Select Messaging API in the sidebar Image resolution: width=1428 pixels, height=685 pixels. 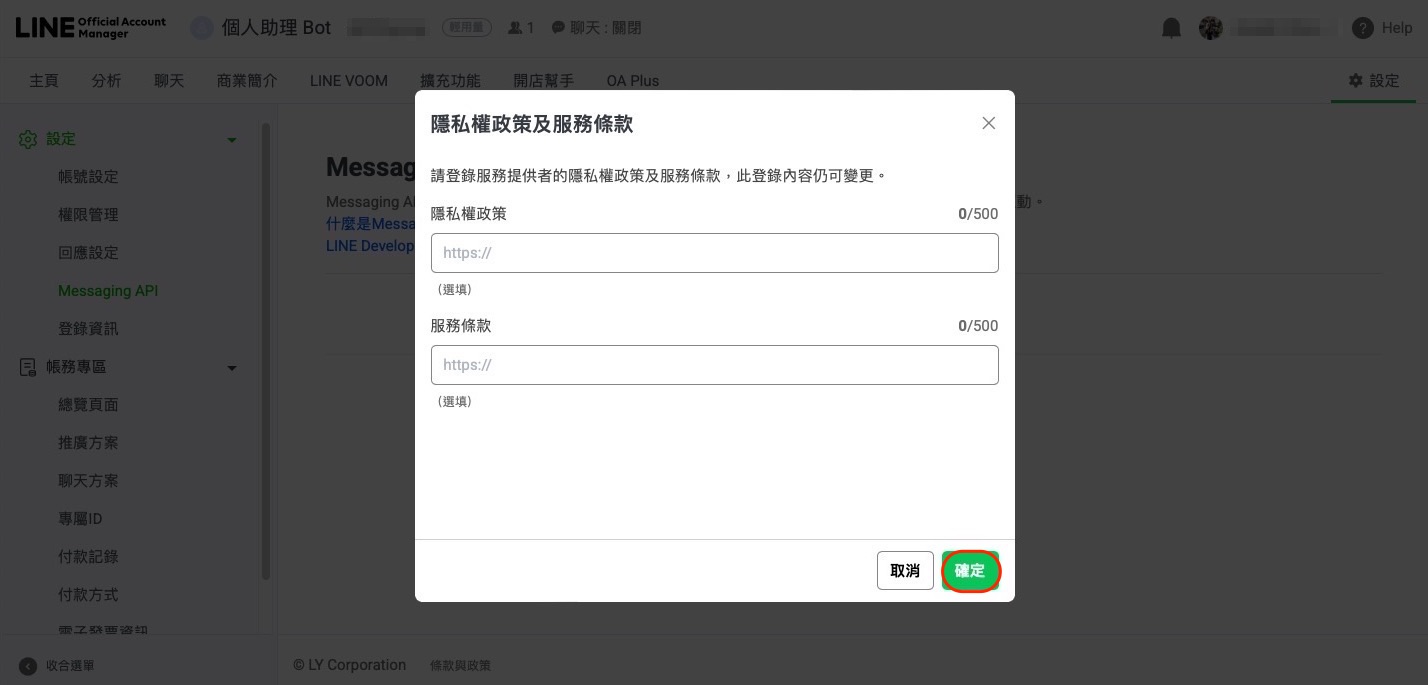coord(108,291)
